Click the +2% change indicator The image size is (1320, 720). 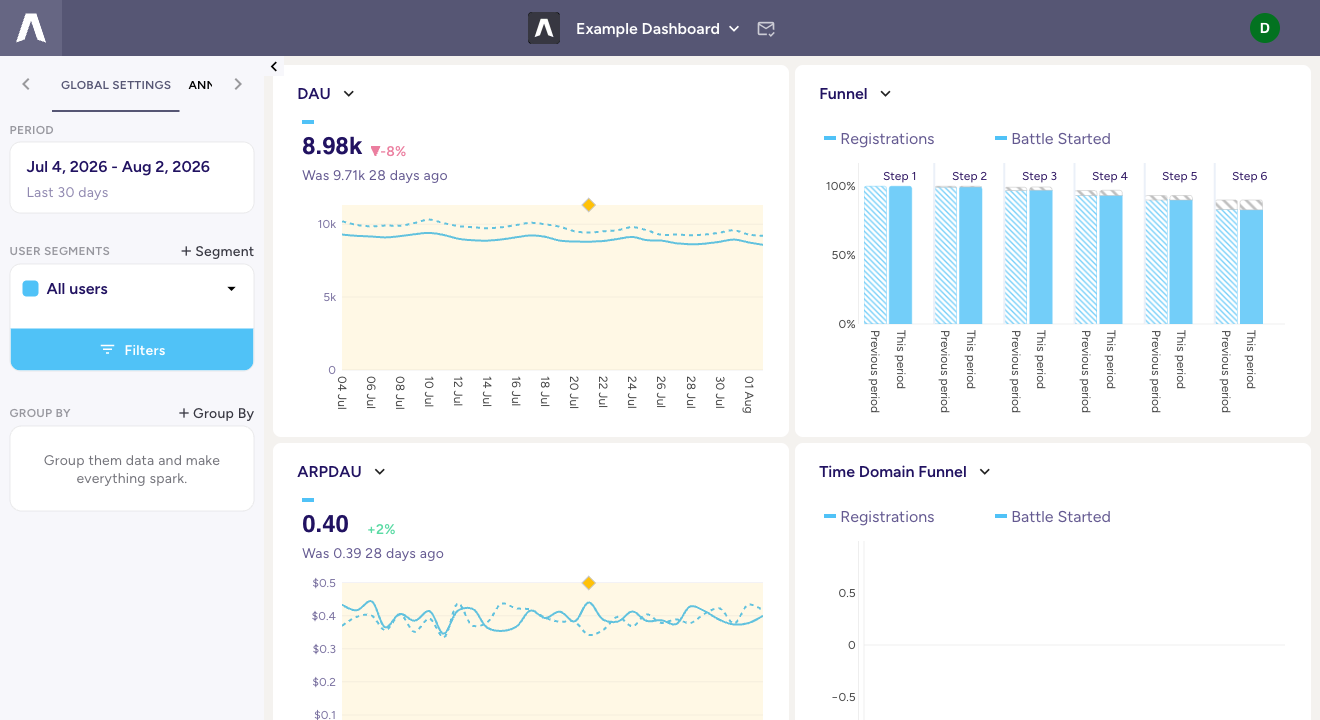[x=381, y=529]
